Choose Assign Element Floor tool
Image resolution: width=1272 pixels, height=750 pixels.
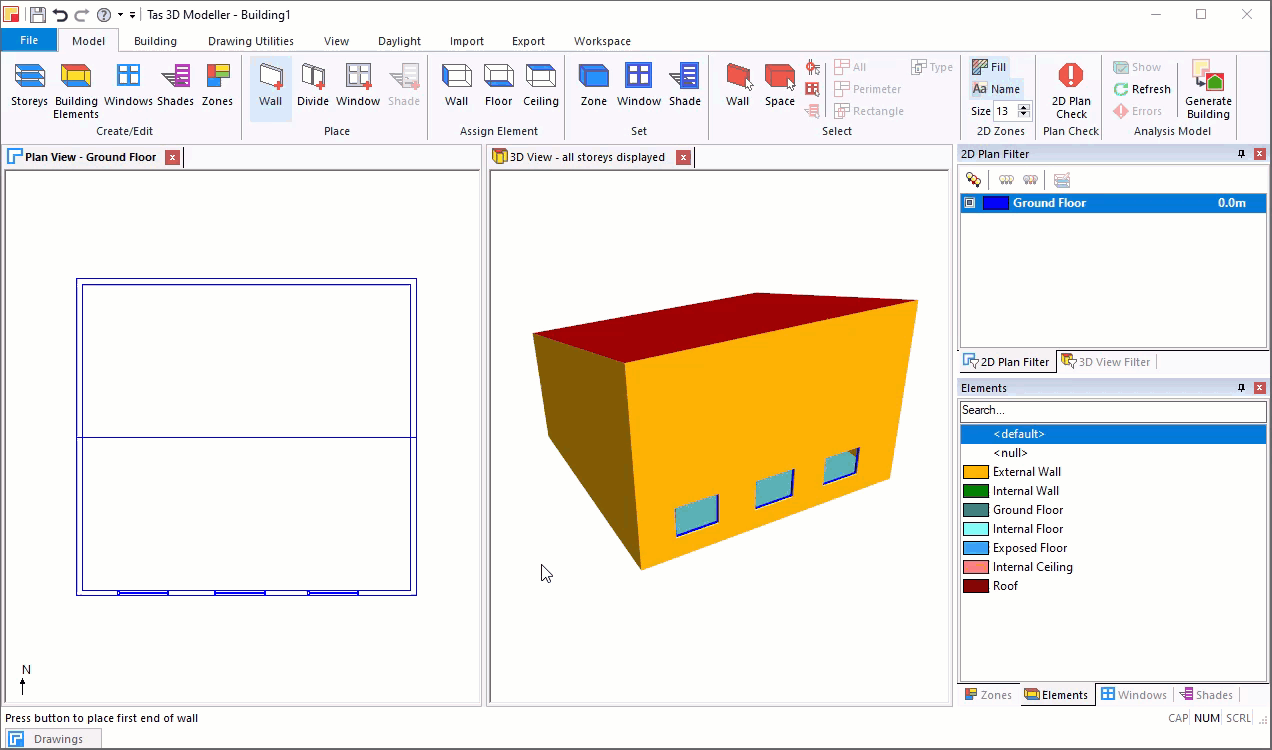coord(499,85)
